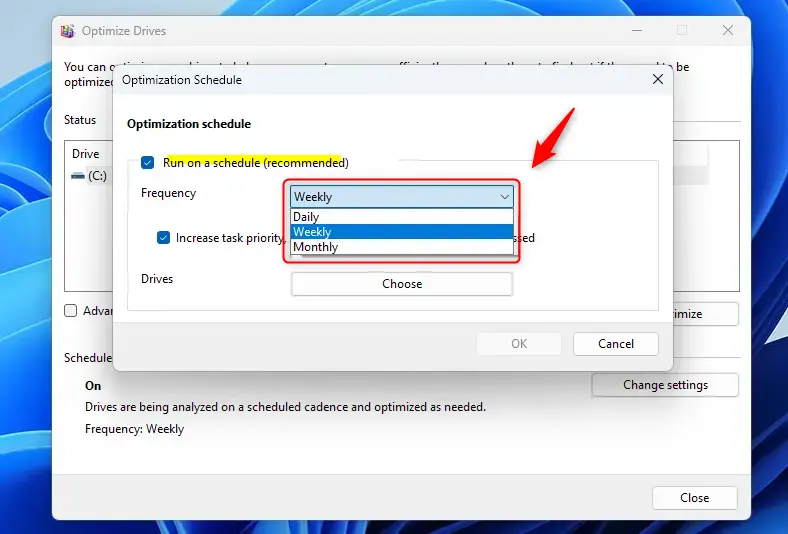Image resolution: width=788 pixels, height=534 pixels.
Task: Click the Drives label in dialog
Action: (157, 279)
